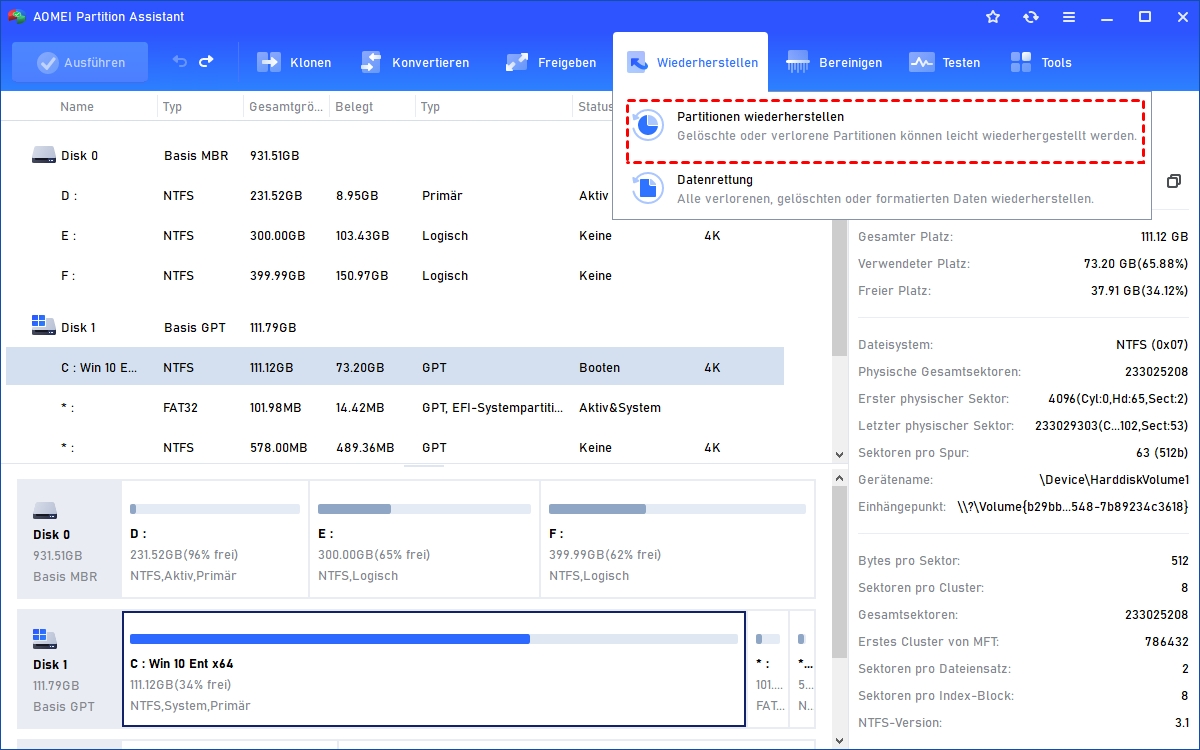
Task: Click the disk map scrollbar up arrow
Action: click(839, 480)
